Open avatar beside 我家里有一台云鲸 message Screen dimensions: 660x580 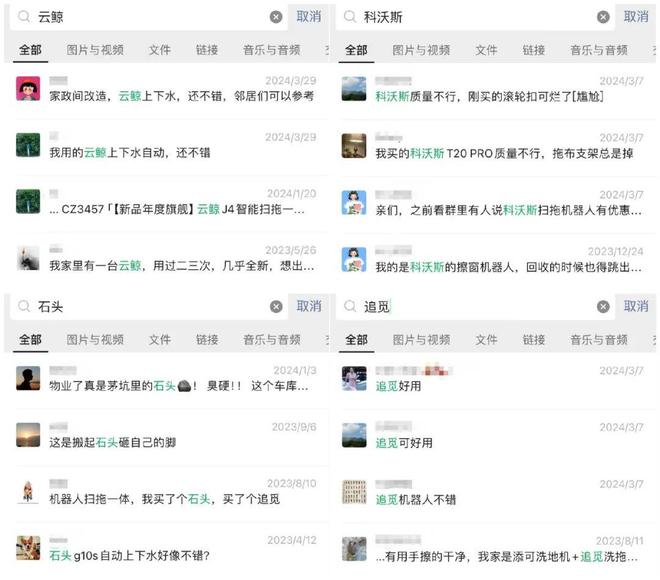coord(28,258)
